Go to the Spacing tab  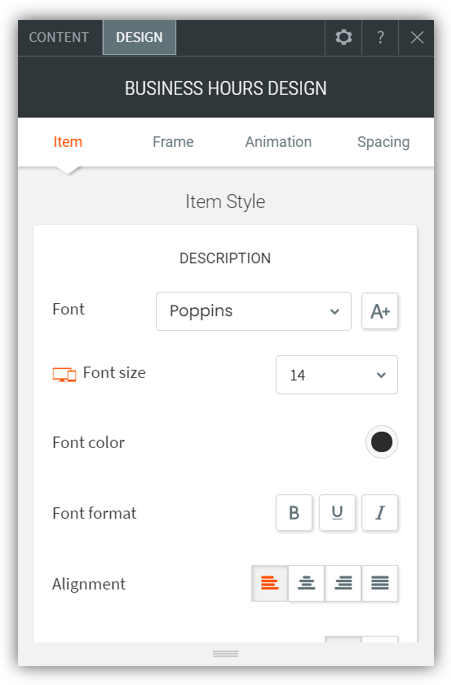383,142
